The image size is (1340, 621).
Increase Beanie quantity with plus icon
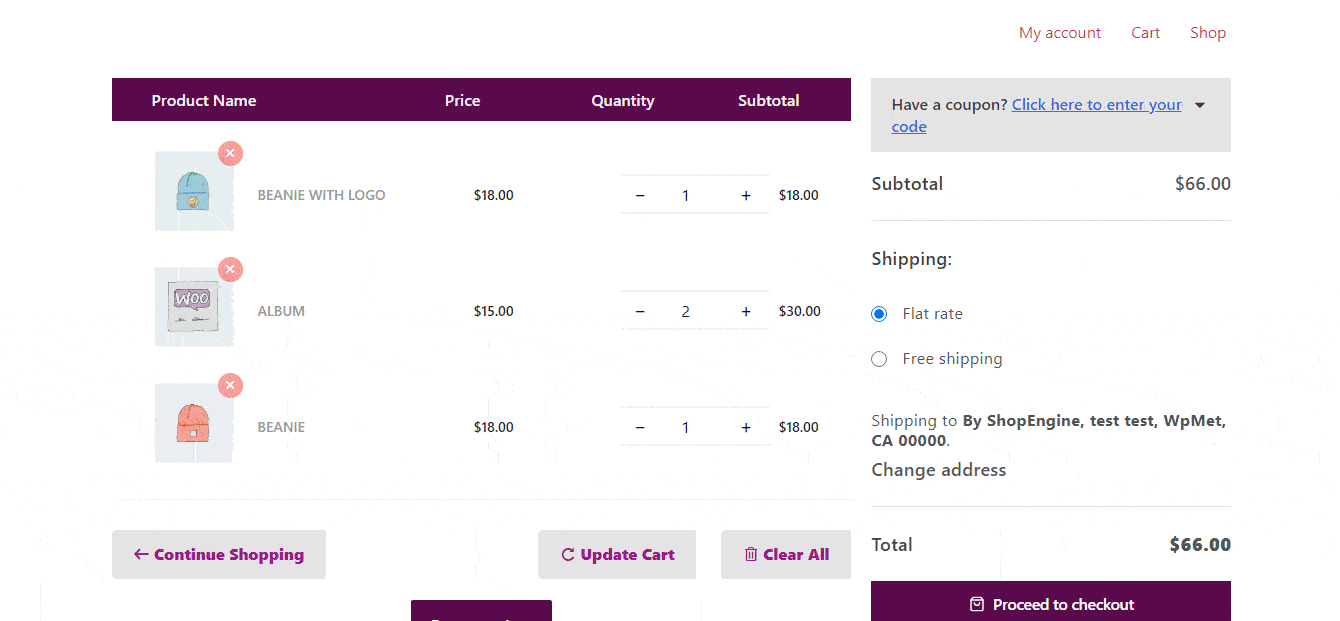pyautogui.click(x=746, y=428)
